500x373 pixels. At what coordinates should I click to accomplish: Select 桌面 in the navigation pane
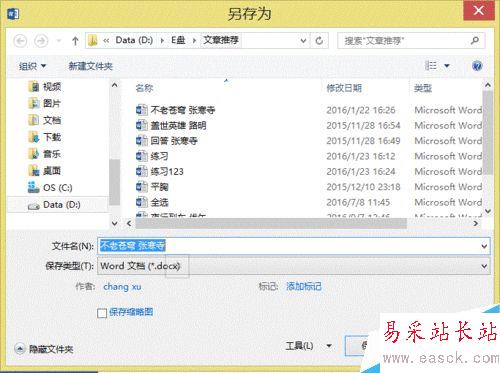click(45, 171)
